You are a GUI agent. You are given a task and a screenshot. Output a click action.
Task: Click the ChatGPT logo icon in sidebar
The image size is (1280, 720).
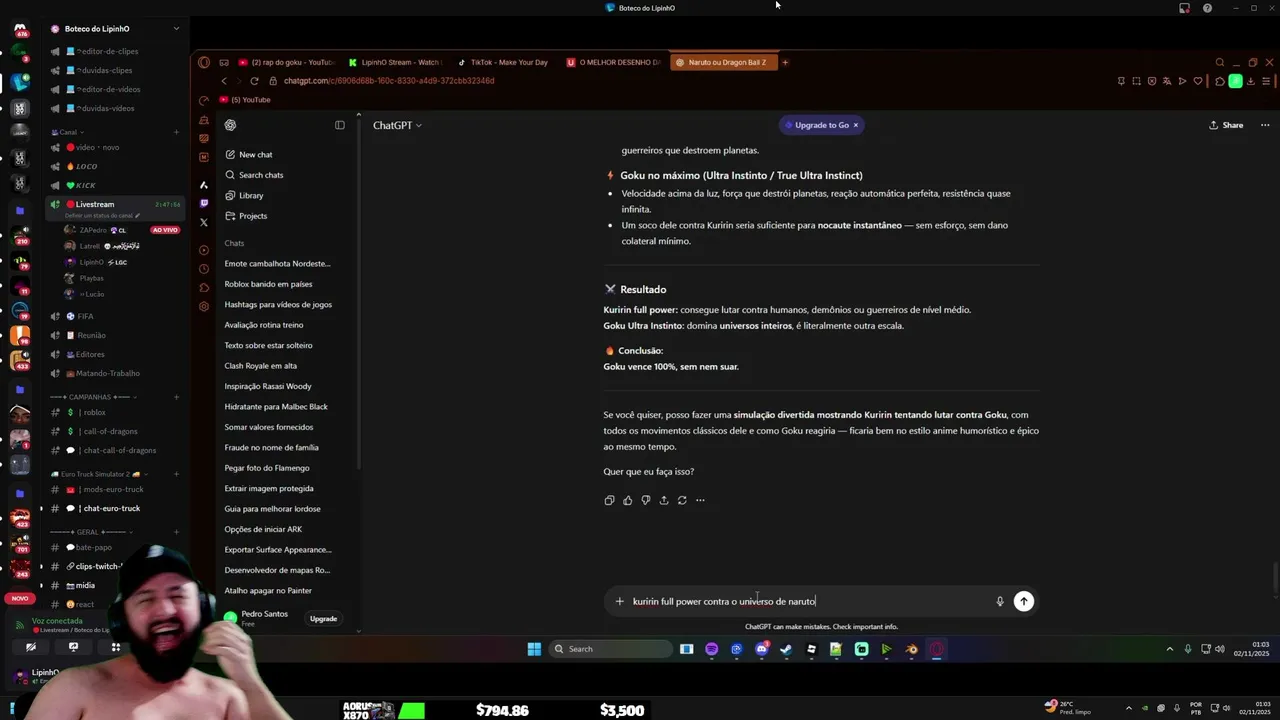click(x=230, y=125)
